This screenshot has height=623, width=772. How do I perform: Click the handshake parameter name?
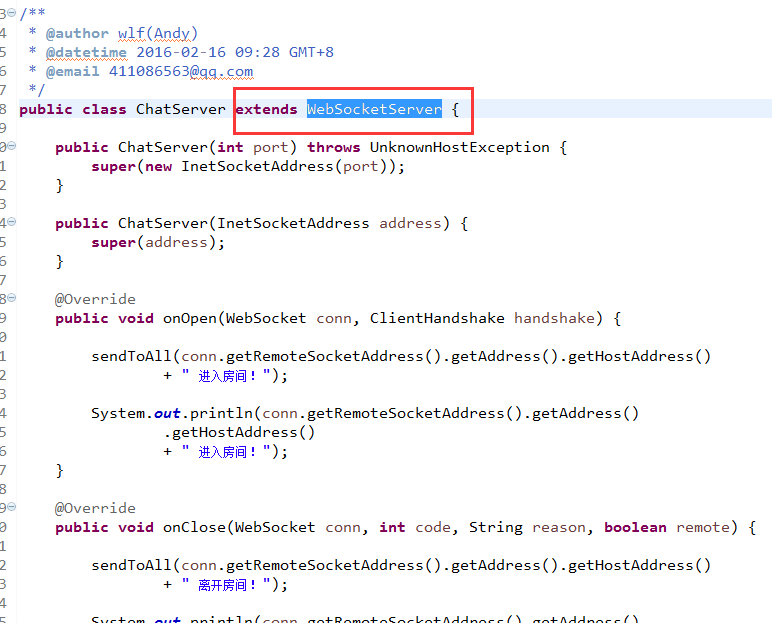554,318
